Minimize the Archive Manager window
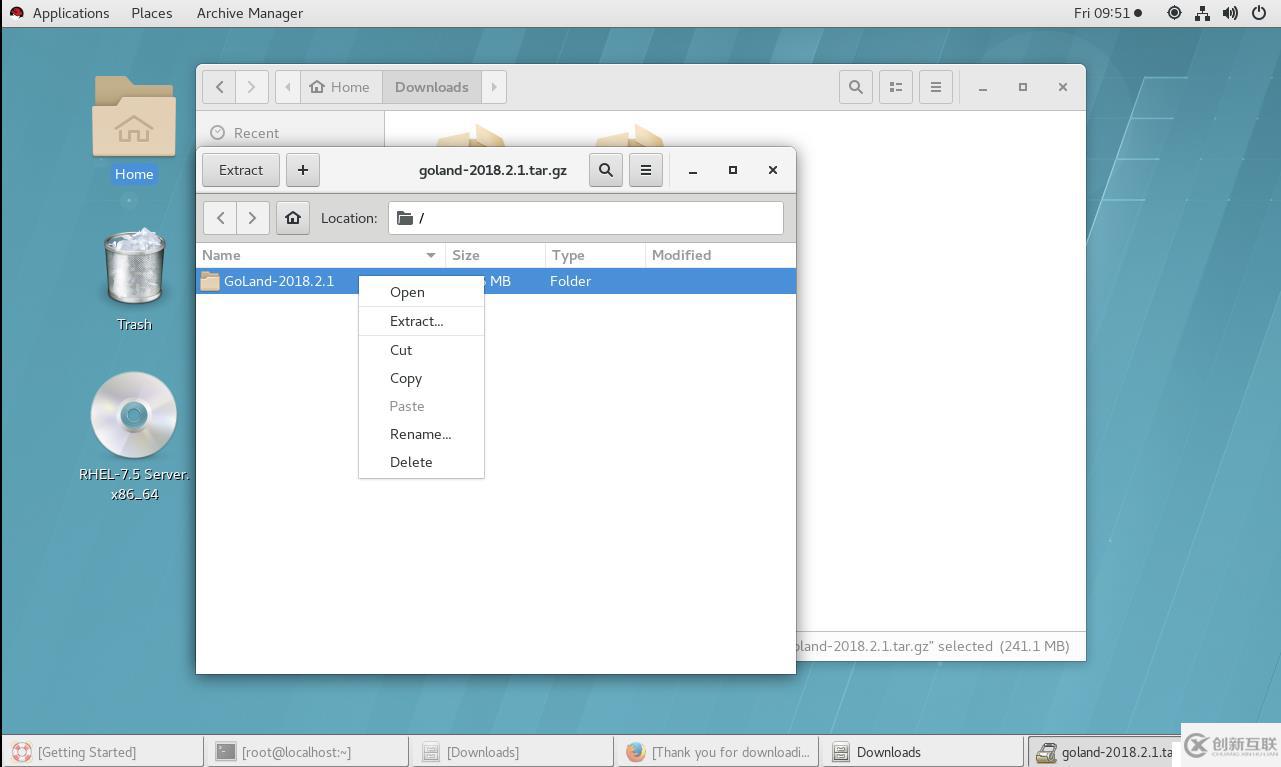This screenshot has height=767, width=1281. (693, 170)
